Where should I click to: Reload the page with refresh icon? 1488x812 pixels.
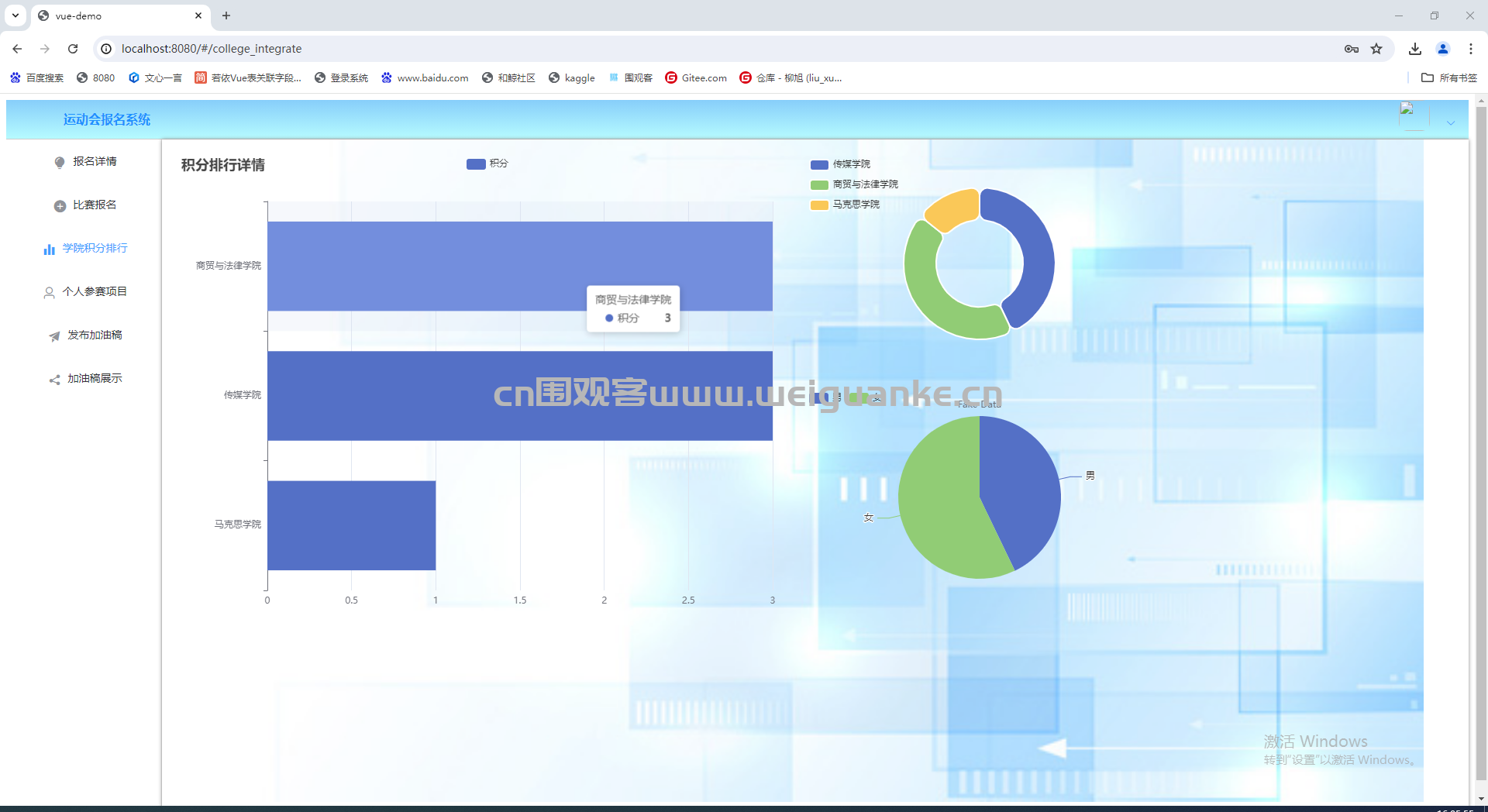coord(73,49)
